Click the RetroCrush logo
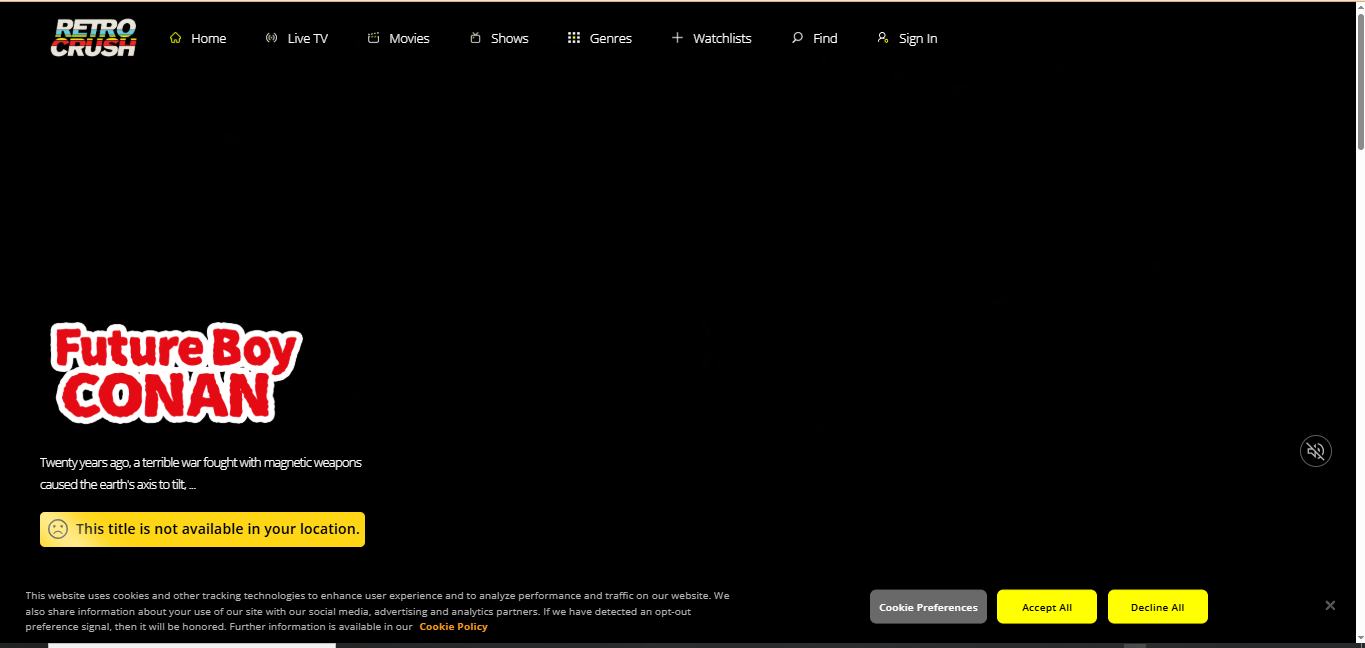The width and height of the screenshot is (1365, 648). point(94,38)
